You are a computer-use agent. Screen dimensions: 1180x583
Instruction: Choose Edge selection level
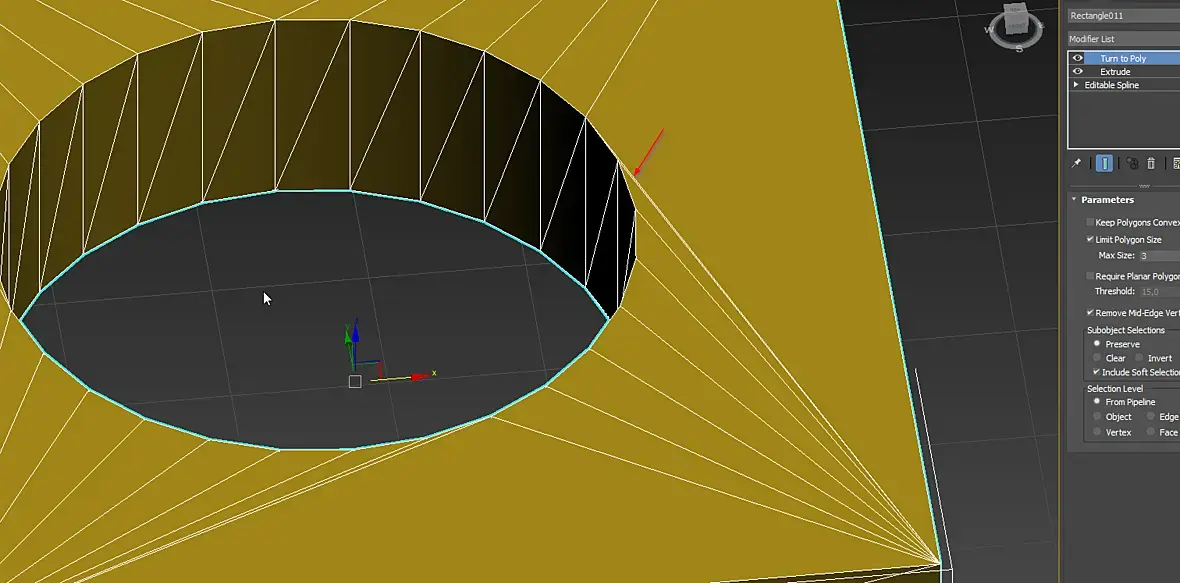click(x=1151, y=416)
